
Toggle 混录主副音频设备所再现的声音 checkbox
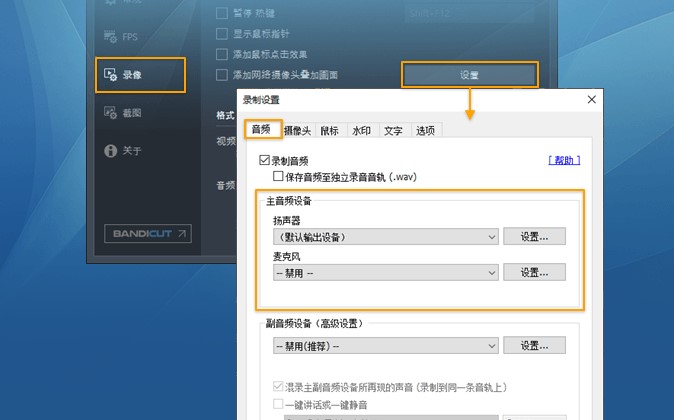278,386
